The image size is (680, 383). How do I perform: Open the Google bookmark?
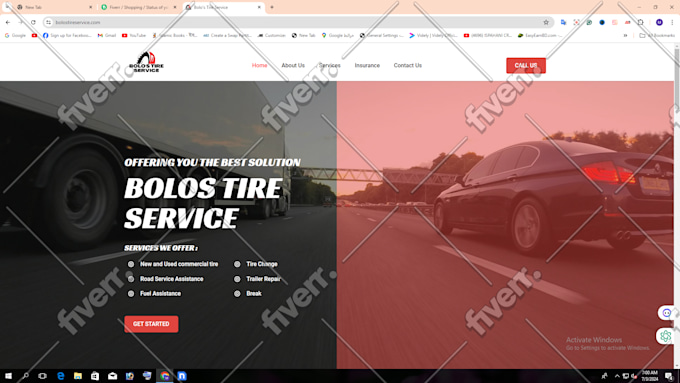(x=15, y=35)
